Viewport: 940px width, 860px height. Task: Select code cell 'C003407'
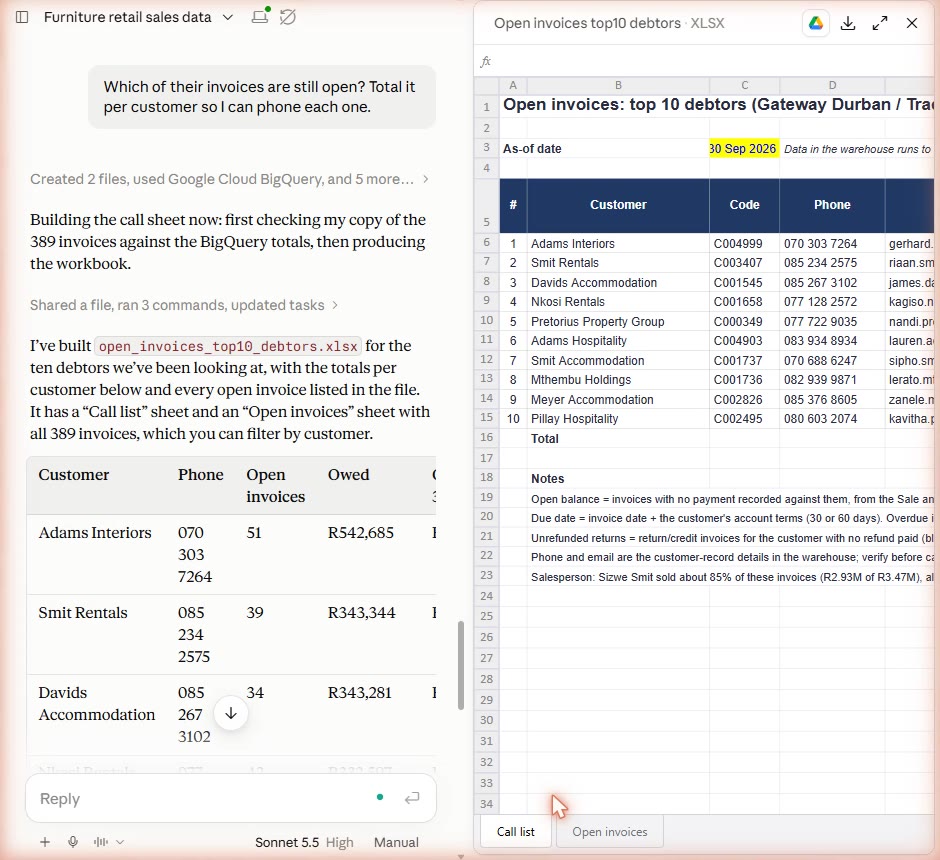pyautogui.click(x=745, y=262)
